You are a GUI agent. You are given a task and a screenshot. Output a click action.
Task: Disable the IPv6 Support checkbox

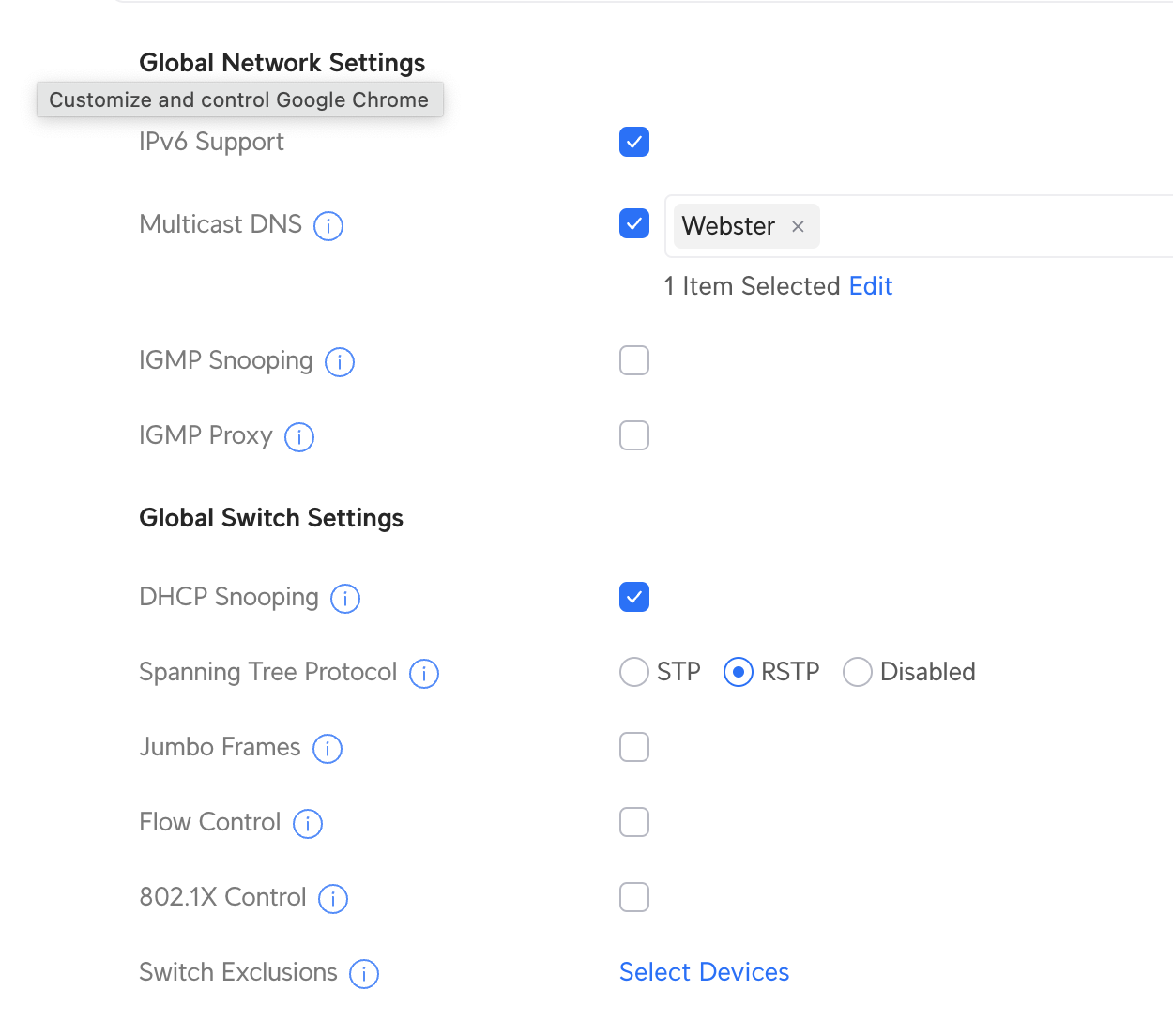(634, 142)
